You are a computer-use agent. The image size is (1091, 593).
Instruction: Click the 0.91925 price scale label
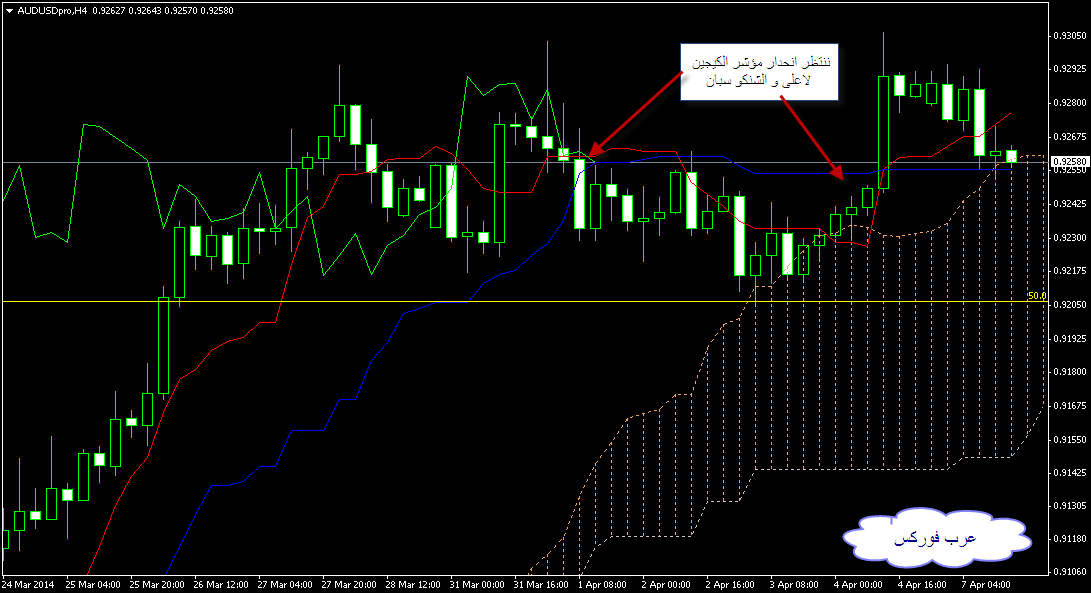coord(1070,338)
